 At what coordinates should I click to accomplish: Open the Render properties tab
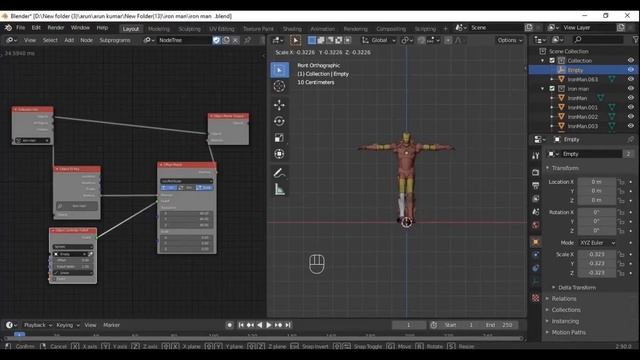pos(536,173)
